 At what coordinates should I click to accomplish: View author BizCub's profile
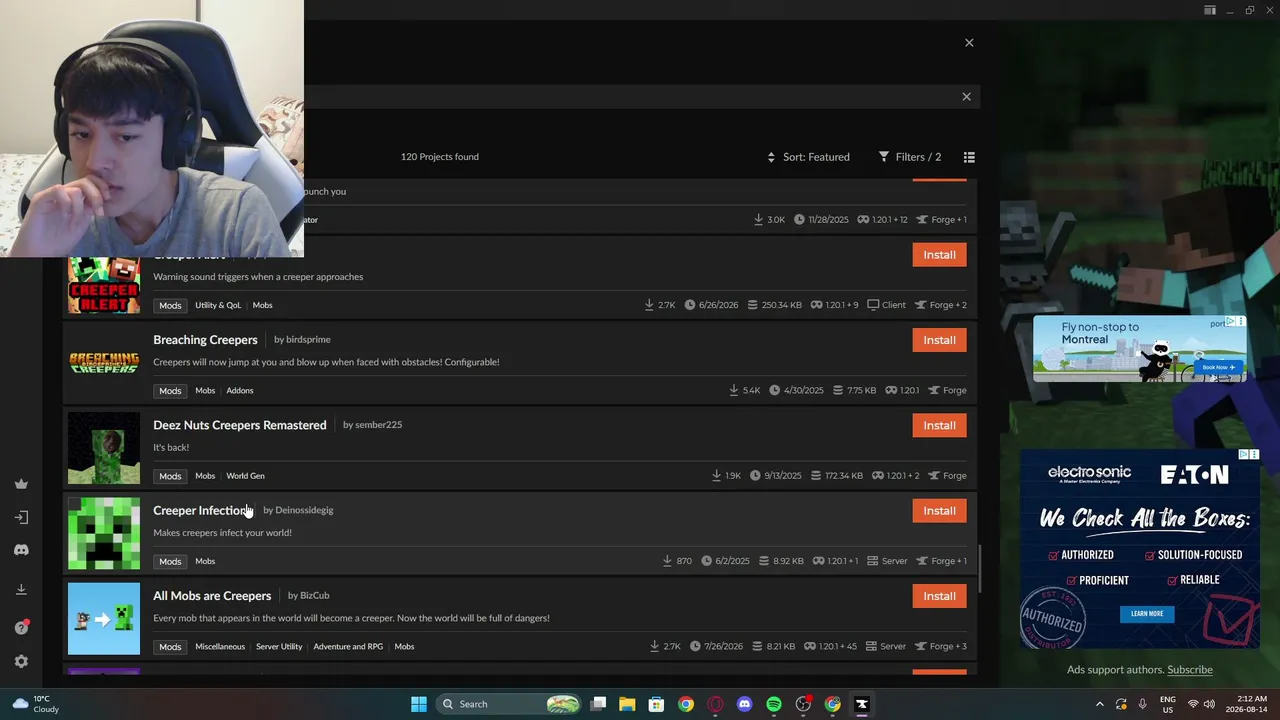point(308,596)
